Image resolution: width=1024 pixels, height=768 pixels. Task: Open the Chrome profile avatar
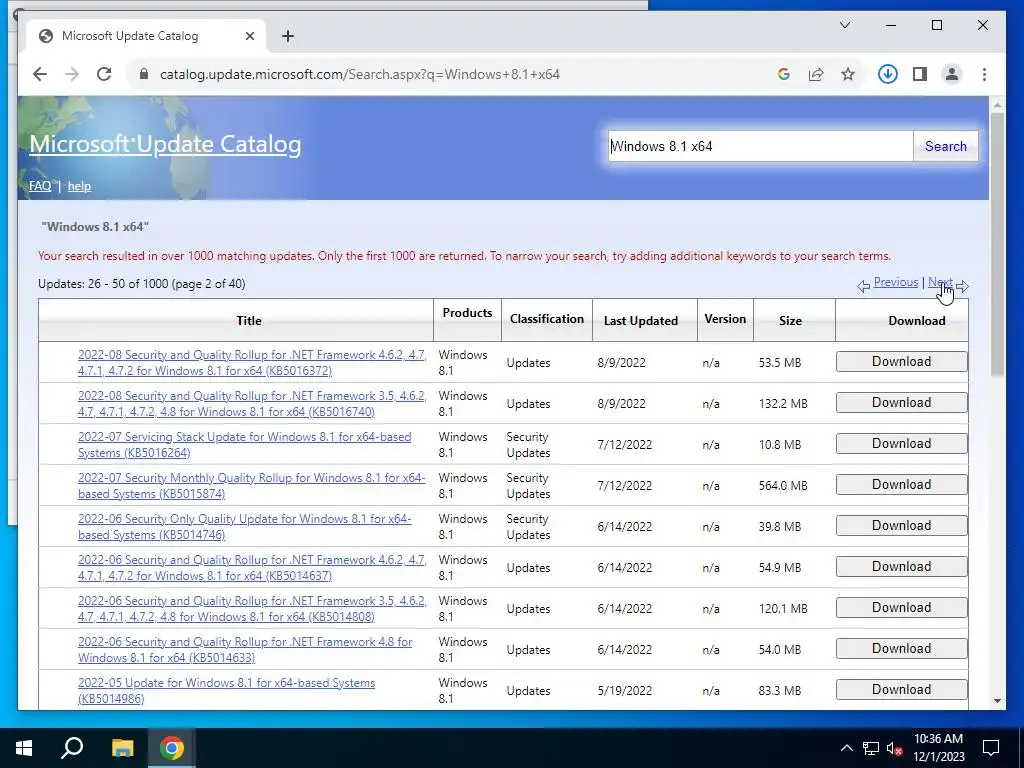(952, 74)
